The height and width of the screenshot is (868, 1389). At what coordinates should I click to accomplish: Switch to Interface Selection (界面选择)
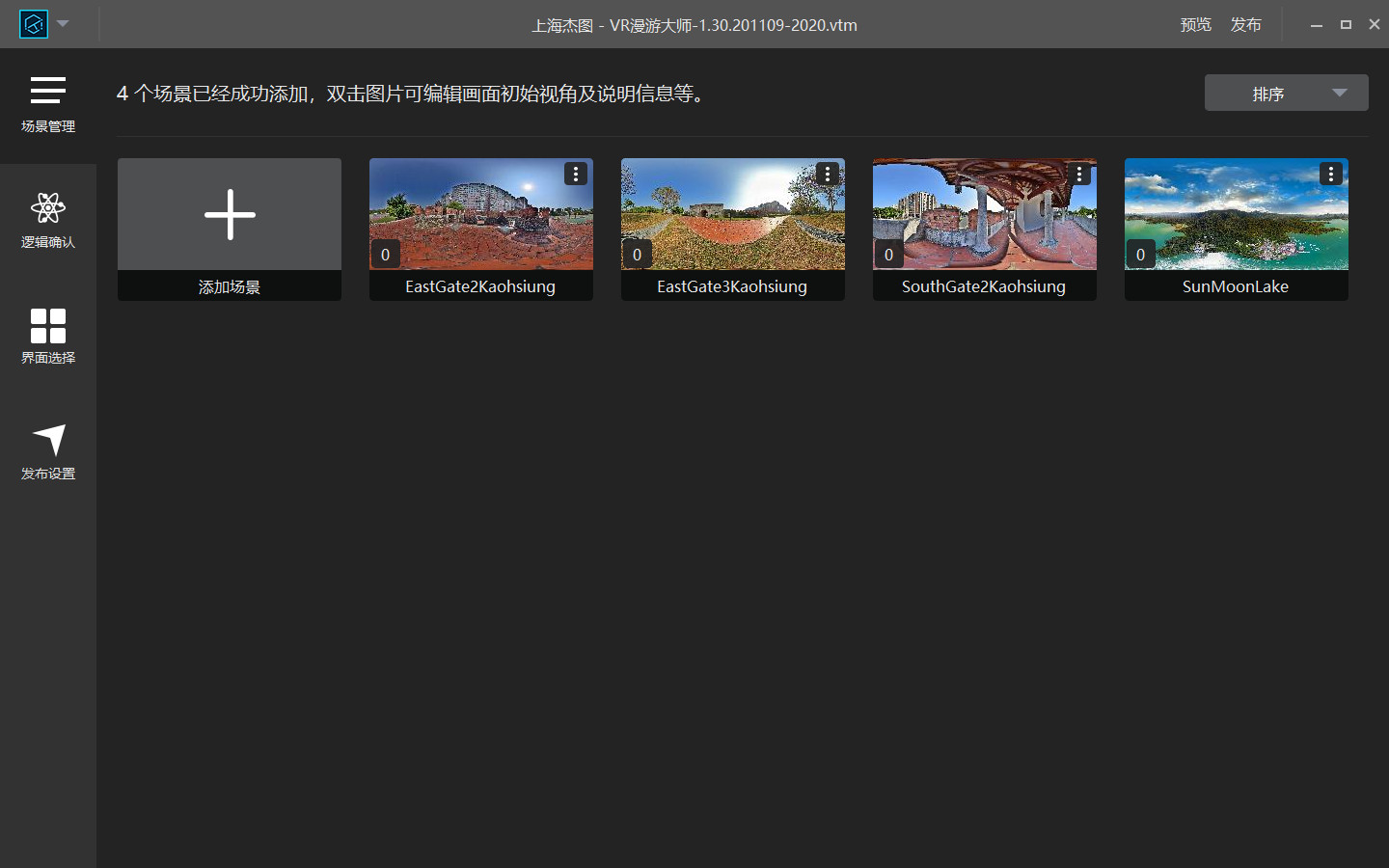click(x=47, y=336)
